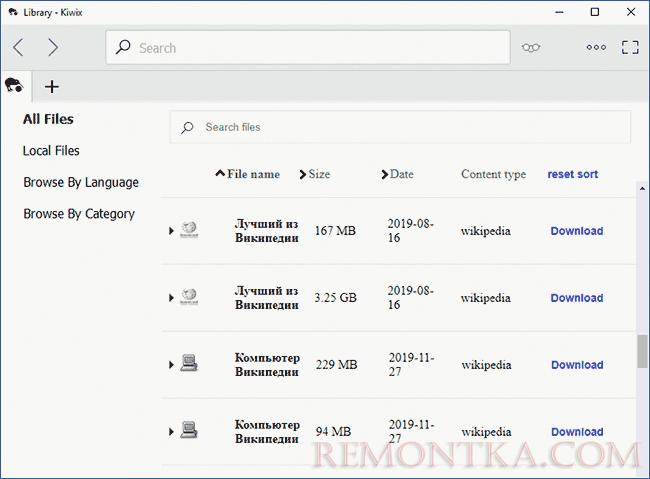The height and width of the screenshot is (479, 650).
Task: Click the reset sort link
Action: pos(572,174)
